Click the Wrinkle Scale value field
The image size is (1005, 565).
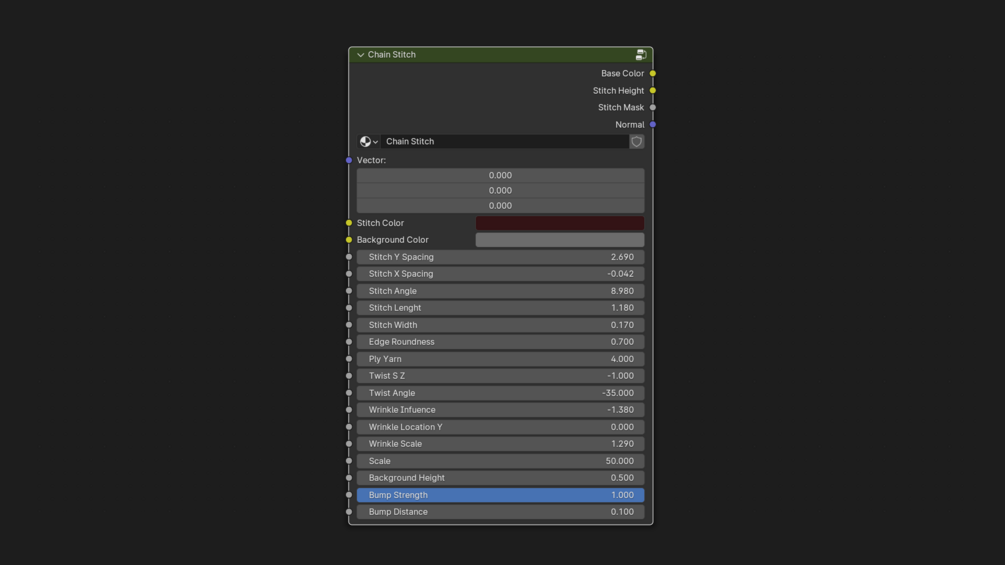500,443
